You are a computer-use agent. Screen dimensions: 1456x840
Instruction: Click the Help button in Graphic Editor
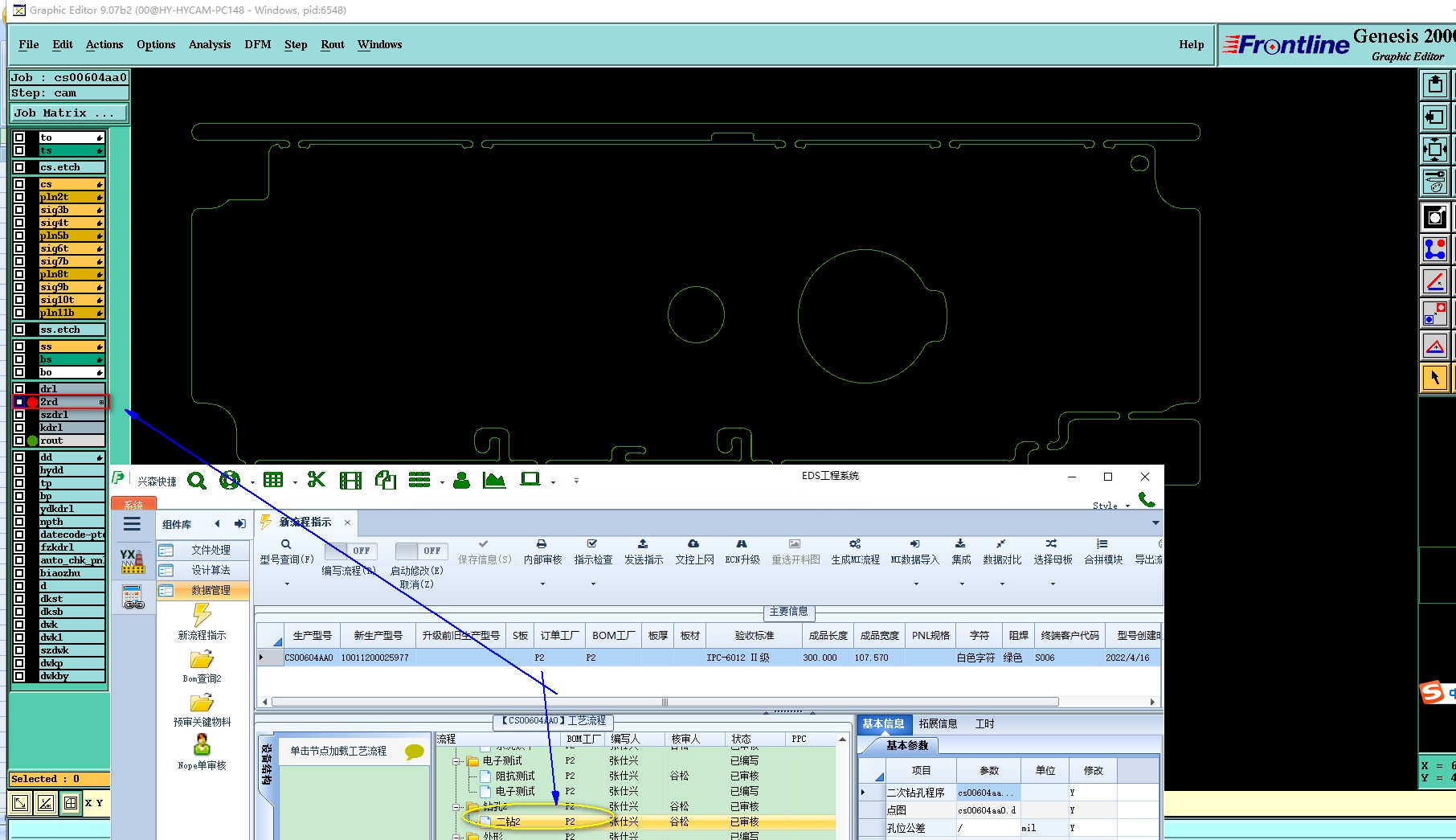1192,44
